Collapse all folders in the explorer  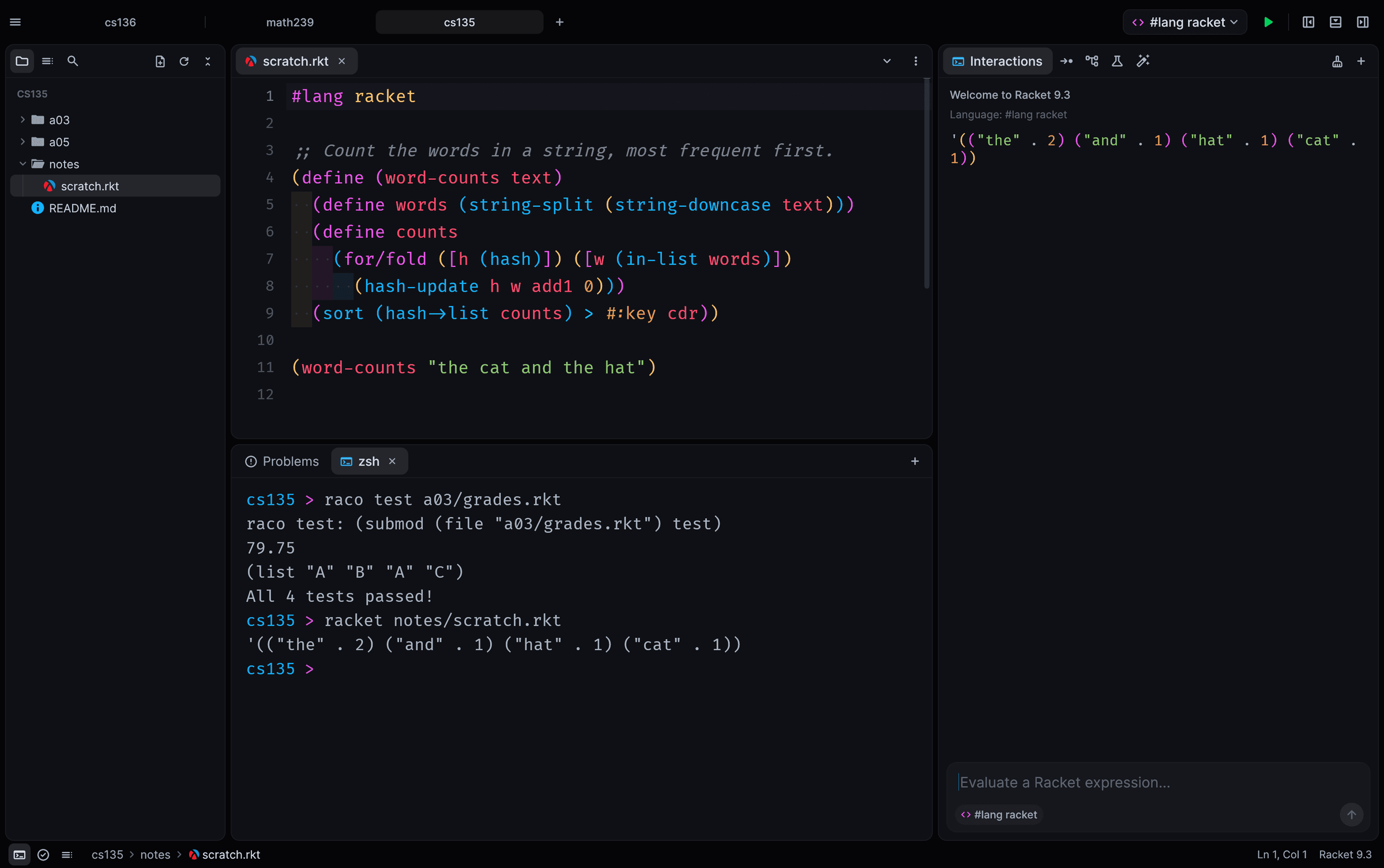(x=208, y=61)
